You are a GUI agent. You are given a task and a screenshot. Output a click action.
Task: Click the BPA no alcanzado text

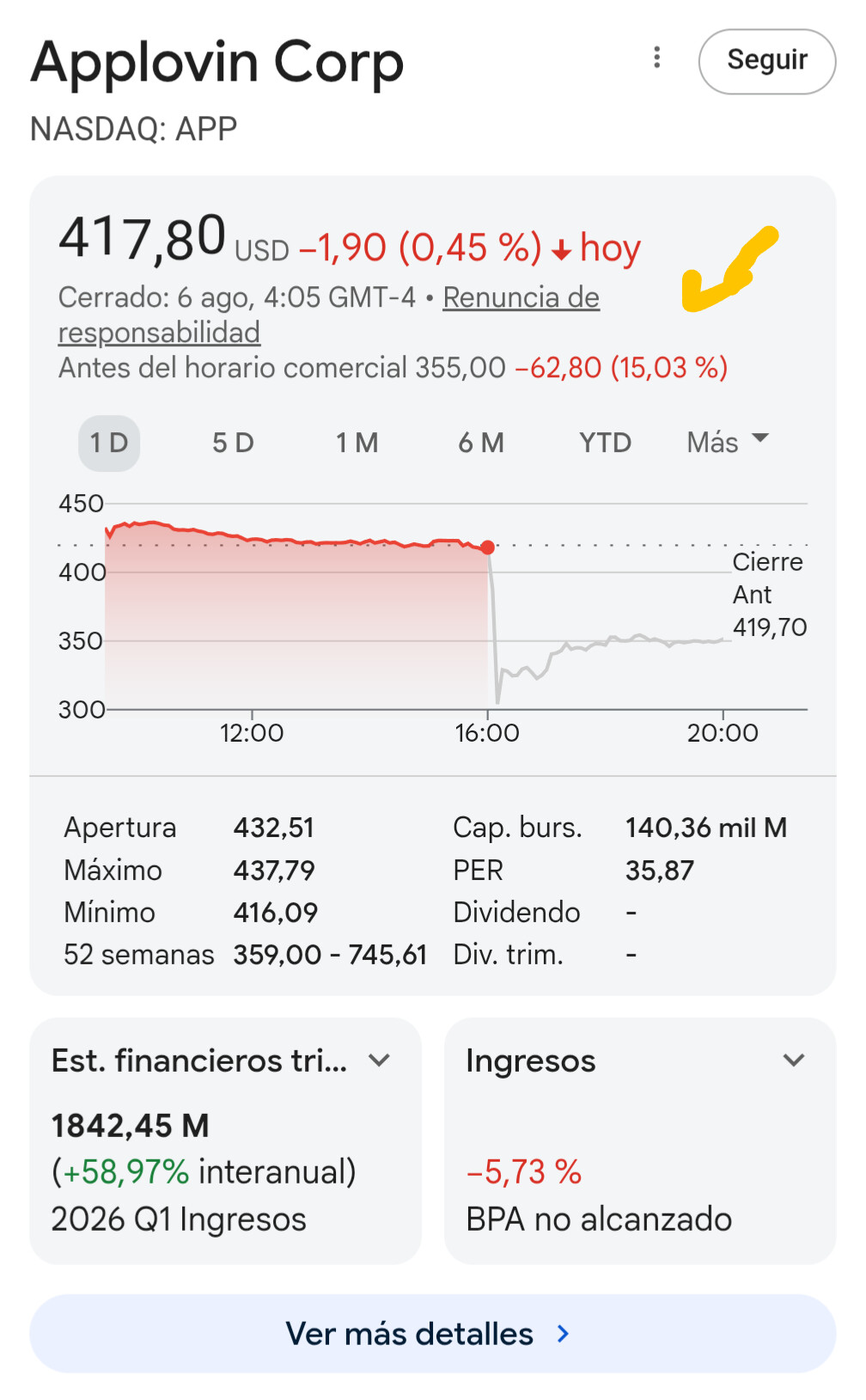pos(599,1219)
